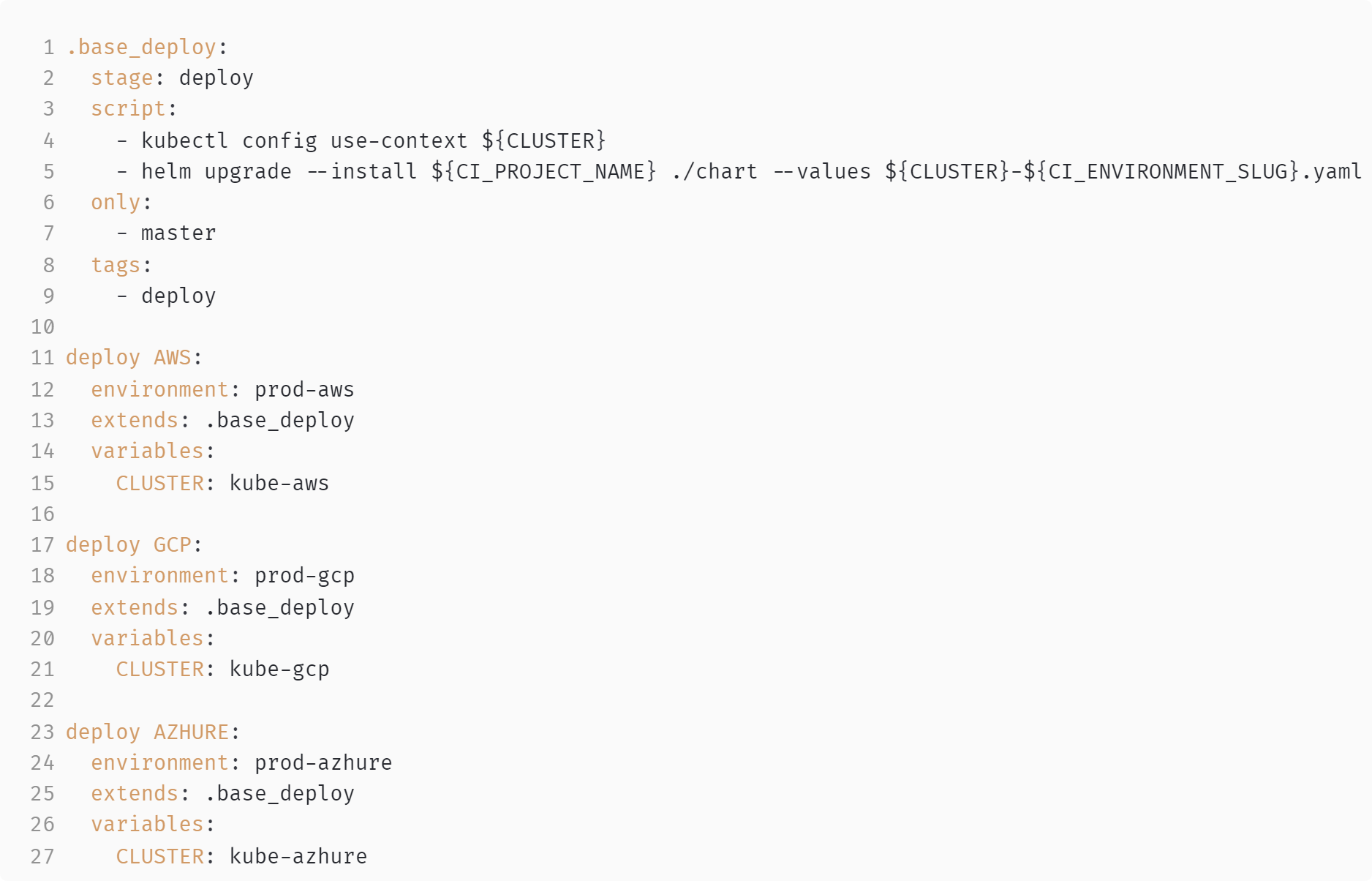Place cursor on the script key
This screenshot has width=1372, height=881.
pyautogui.click(x=128, y=109)
